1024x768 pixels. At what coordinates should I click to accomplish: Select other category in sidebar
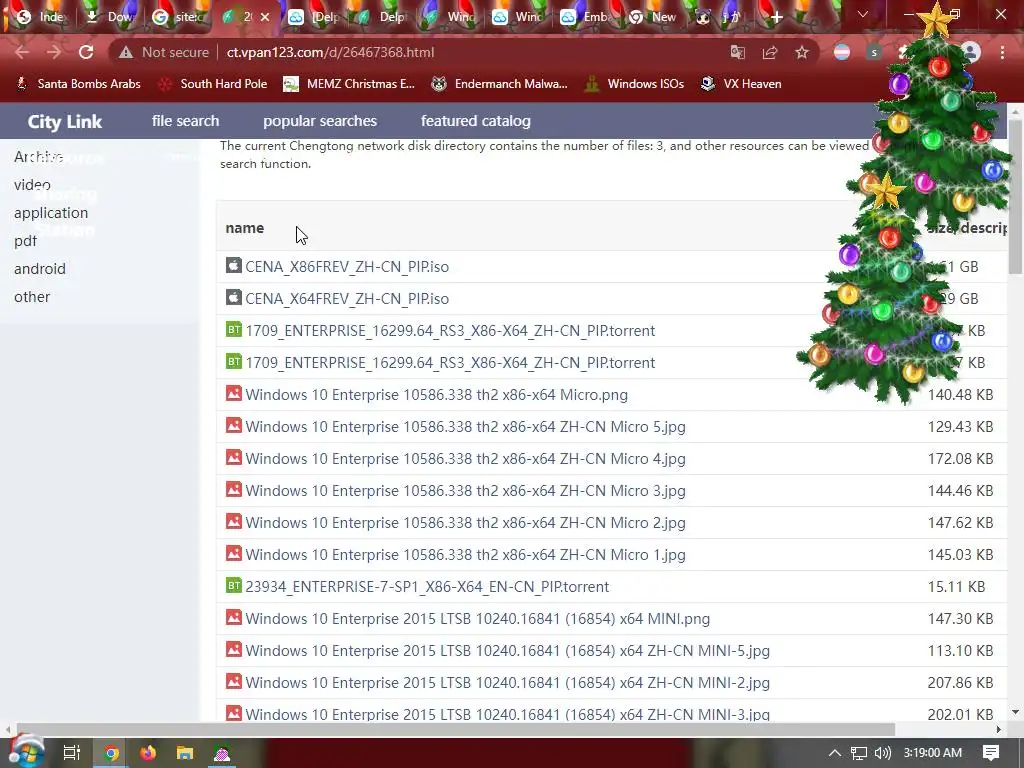tap(32, 296)
